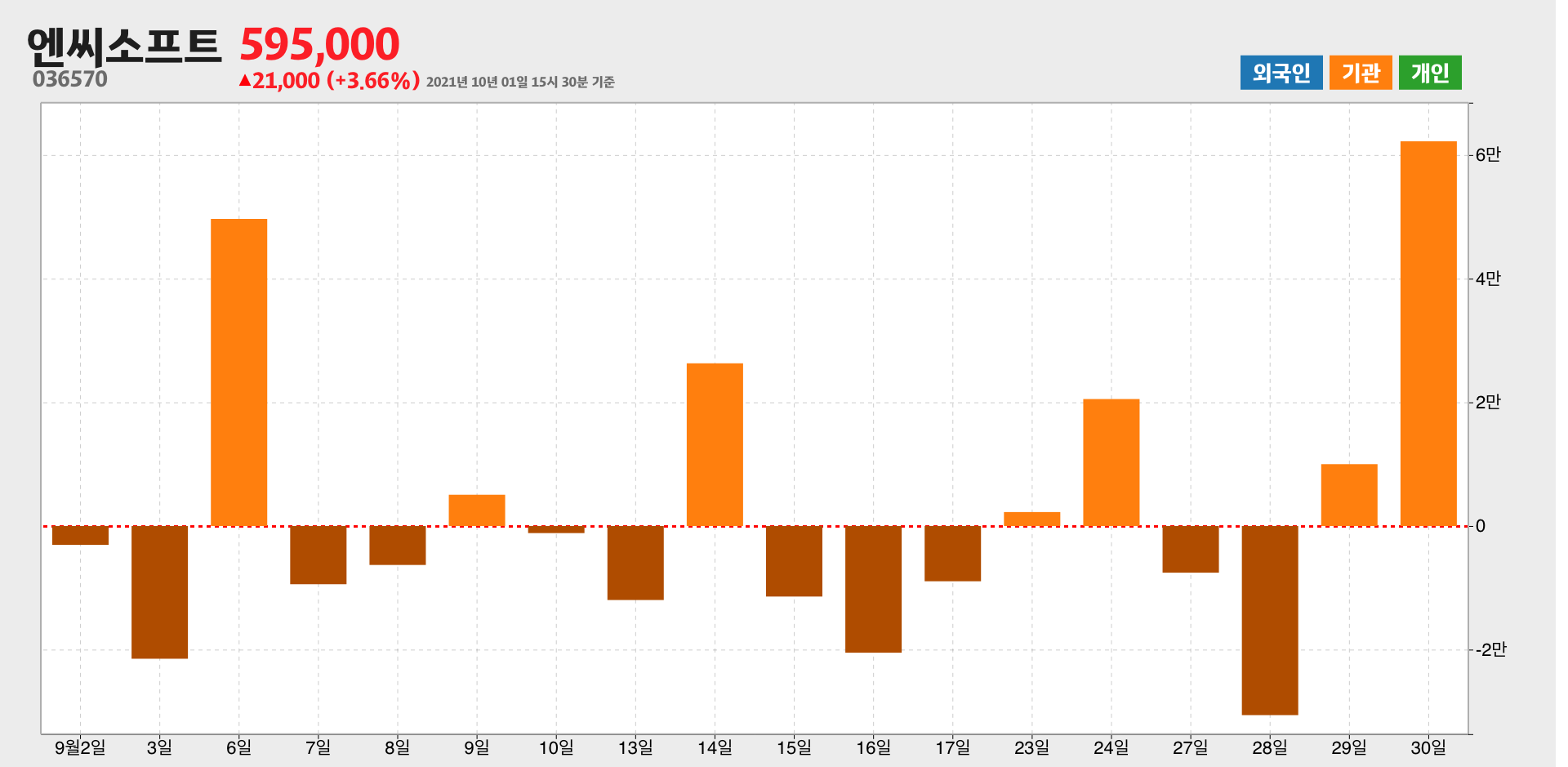Click the 엔씨소프트 stock name

pyautogui.click(x=124, y=47)
